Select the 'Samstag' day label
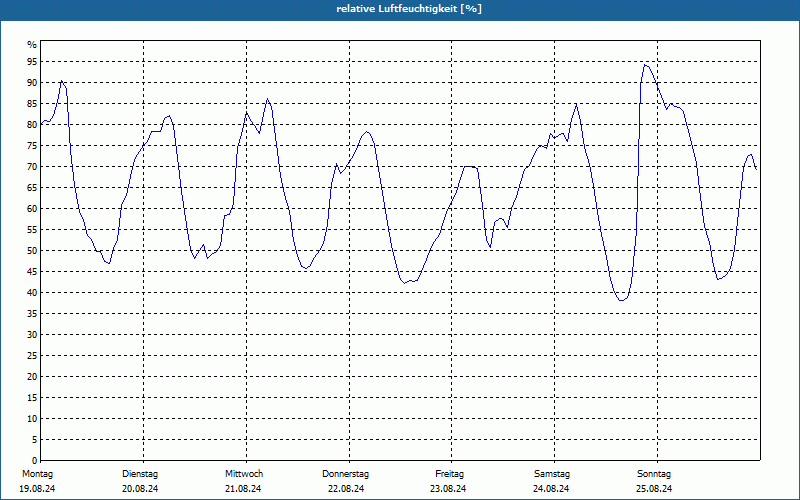The height and width of the screenshot is (500, 800). coord(552,474)
